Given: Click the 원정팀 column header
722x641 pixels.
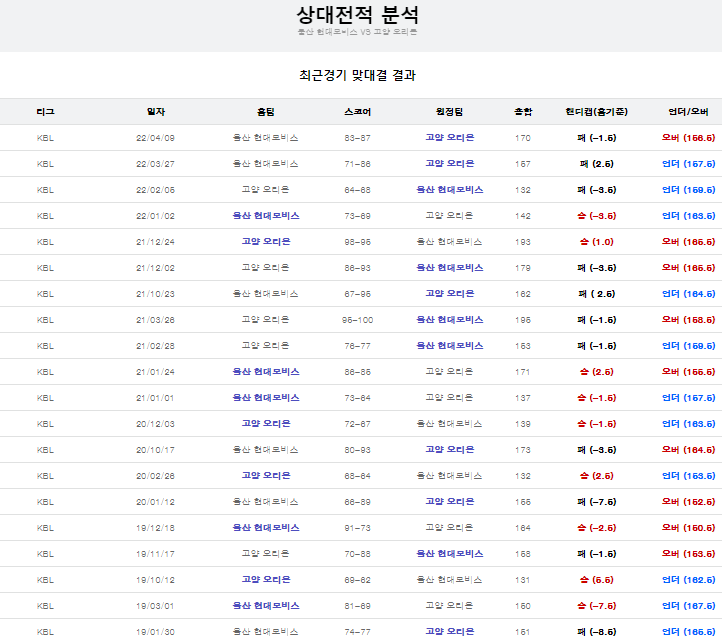Looking at the screenshot, I should click(449, 111).
